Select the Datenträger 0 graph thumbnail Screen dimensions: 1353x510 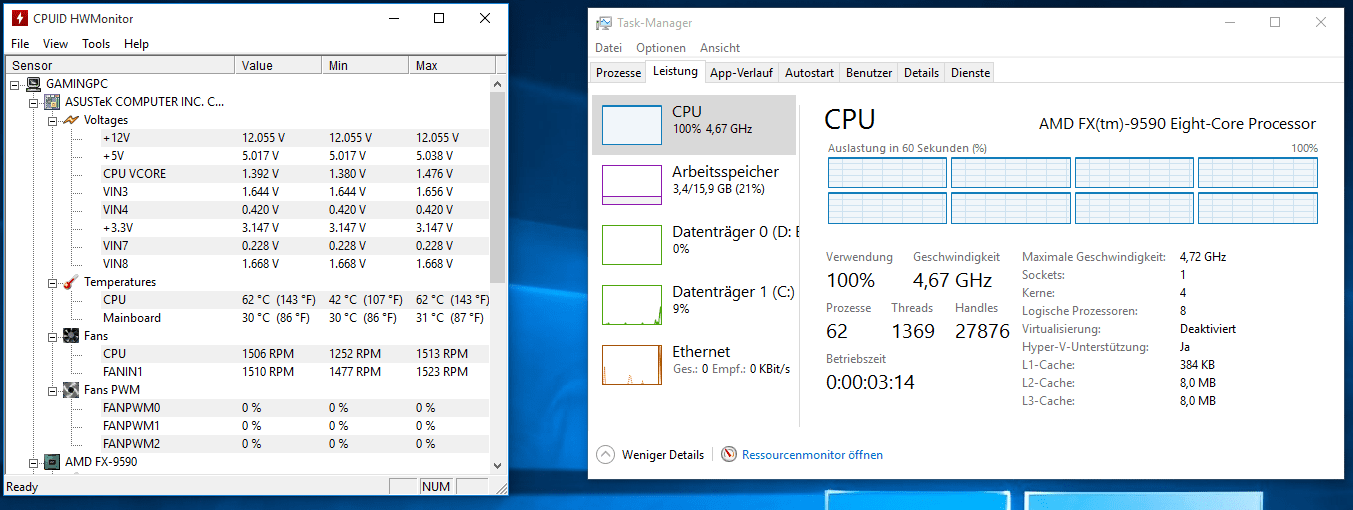point(631,245)
